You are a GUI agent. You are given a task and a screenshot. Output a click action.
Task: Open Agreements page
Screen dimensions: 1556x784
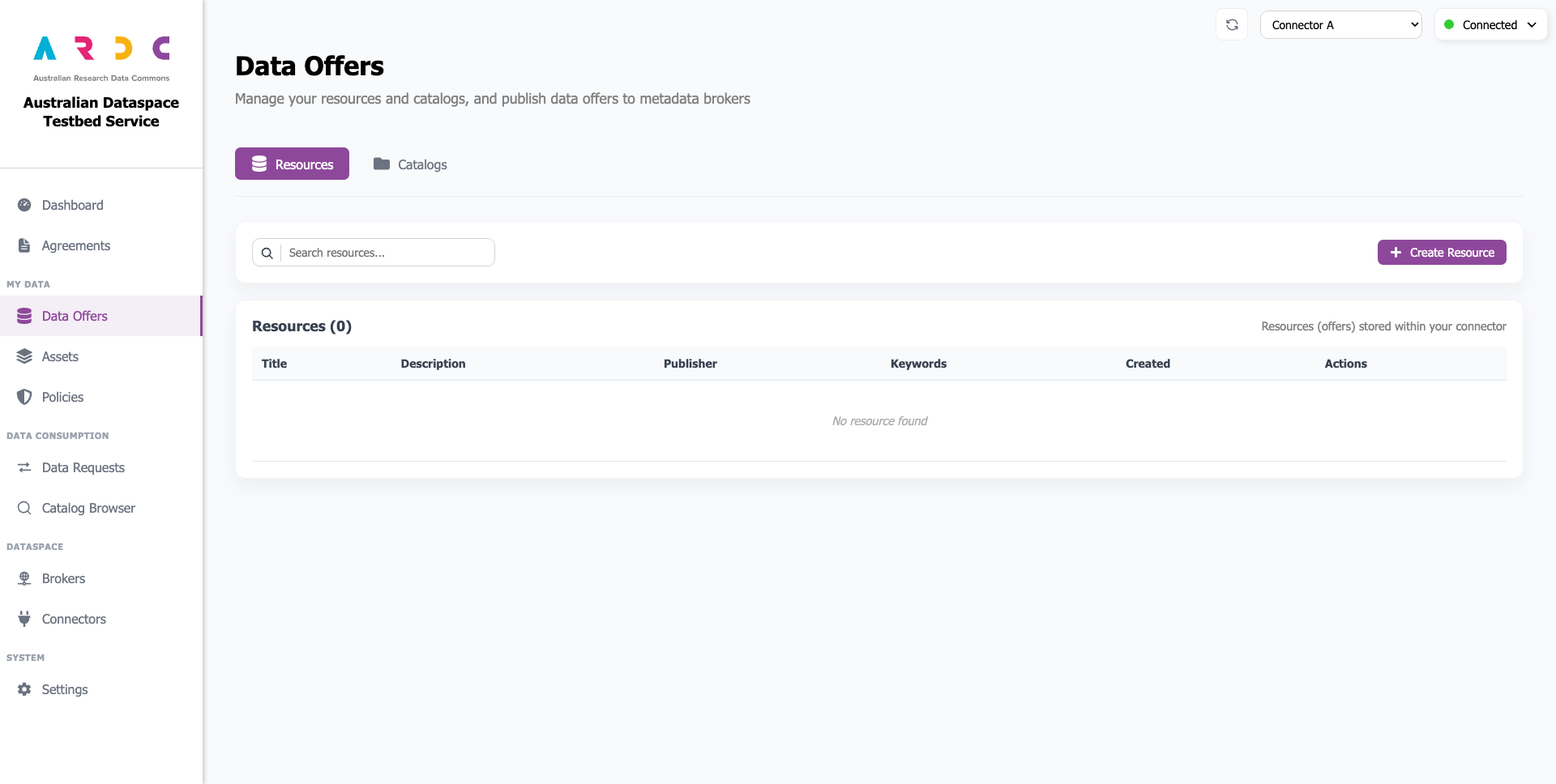tap(101, 245)
